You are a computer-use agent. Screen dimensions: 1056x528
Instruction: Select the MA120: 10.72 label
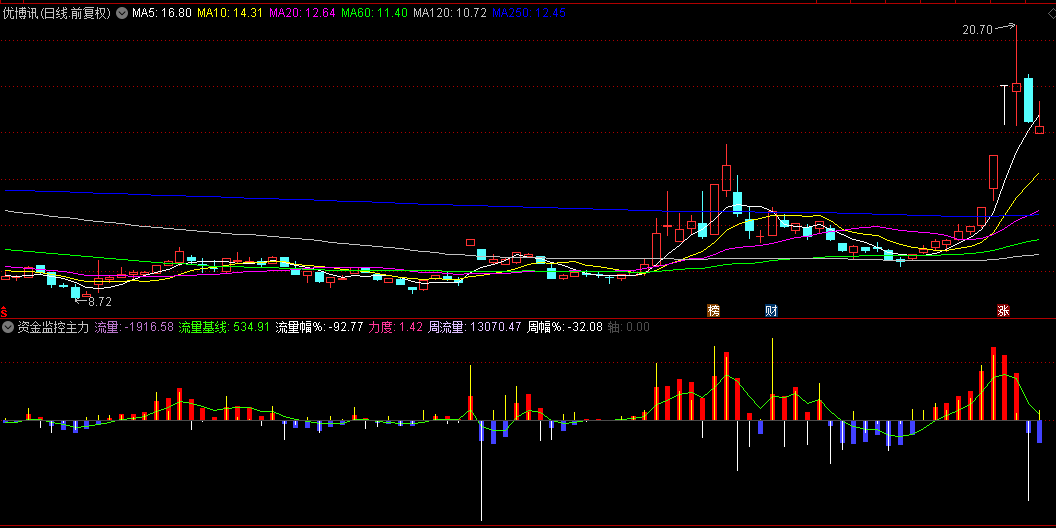click(450, 13)
